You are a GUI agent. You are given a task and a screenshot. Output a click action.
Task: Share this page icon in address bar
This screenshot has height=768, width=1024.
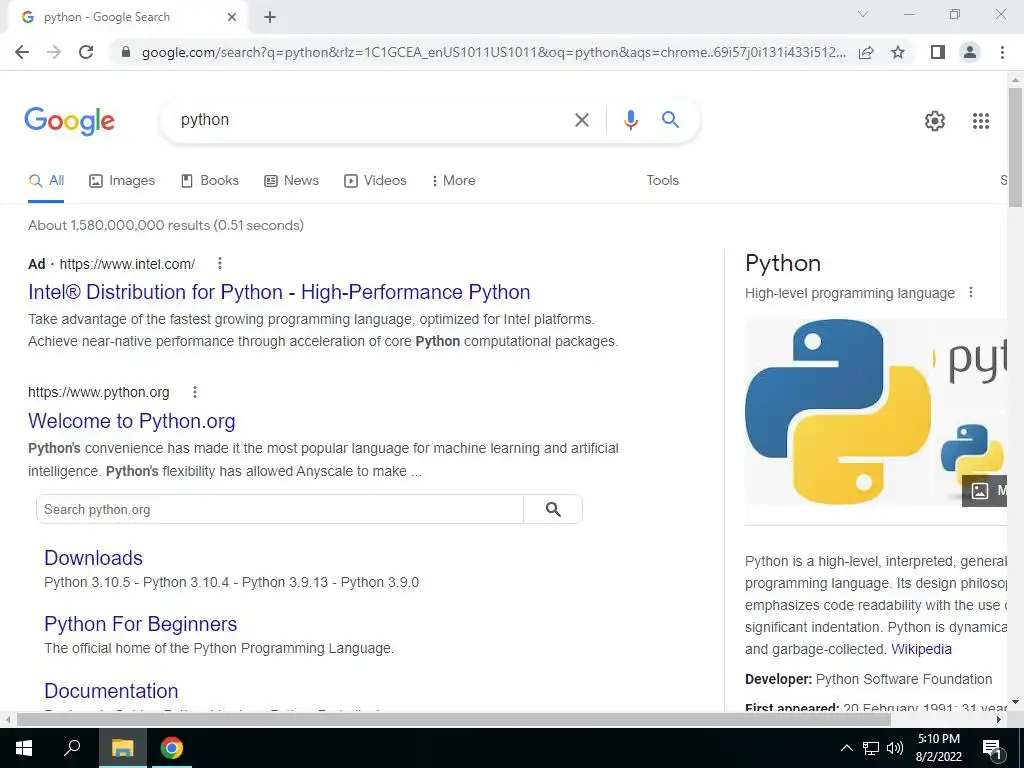[866, 52]
